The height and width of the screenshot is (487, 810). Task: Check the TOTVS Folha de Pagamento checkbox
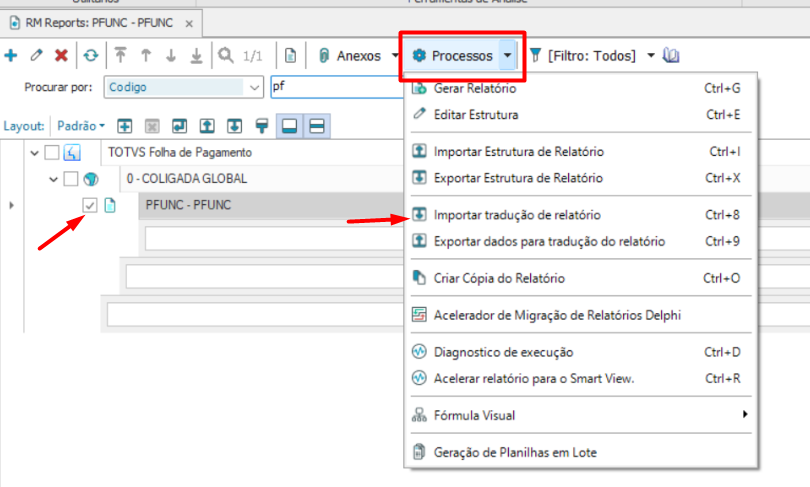click(x=52, y=152)
